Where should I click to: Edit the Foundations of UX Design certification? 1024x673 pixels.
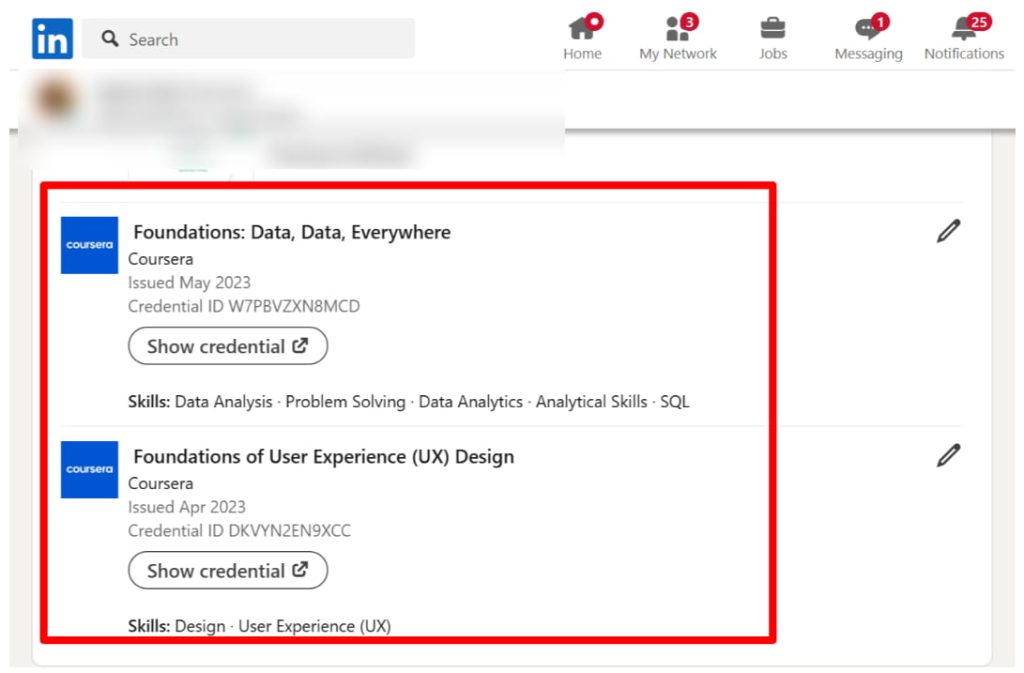(948, 456)
